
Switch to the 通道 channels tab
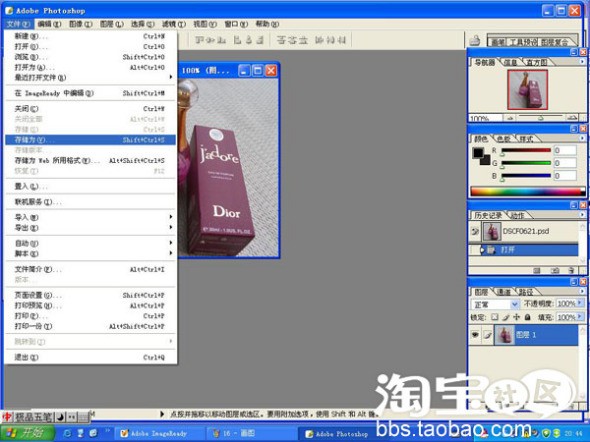pyautogui.click(x=504, y=292)
